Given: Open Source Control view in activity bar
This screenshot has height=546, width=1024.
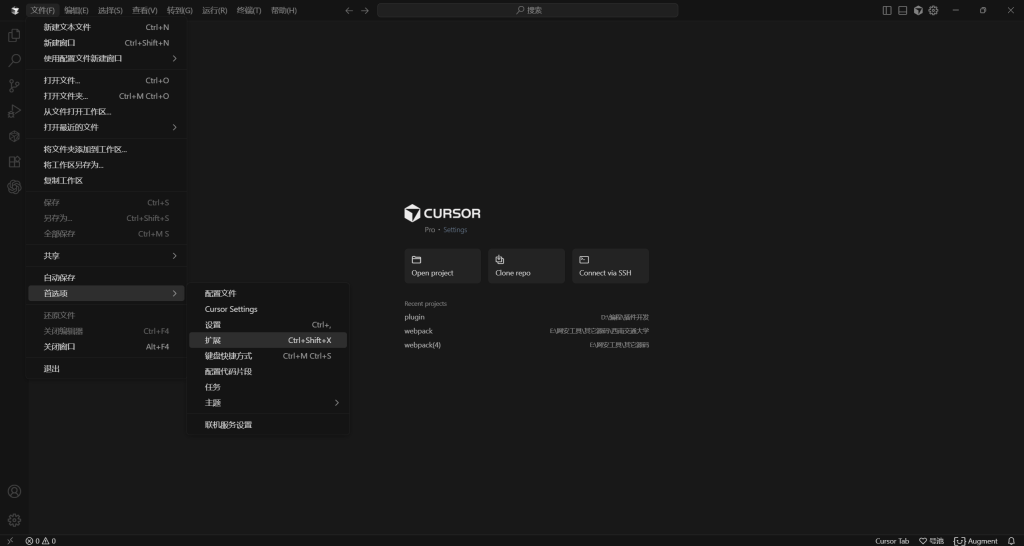Looking at the screenshot, I should point(14,86).
